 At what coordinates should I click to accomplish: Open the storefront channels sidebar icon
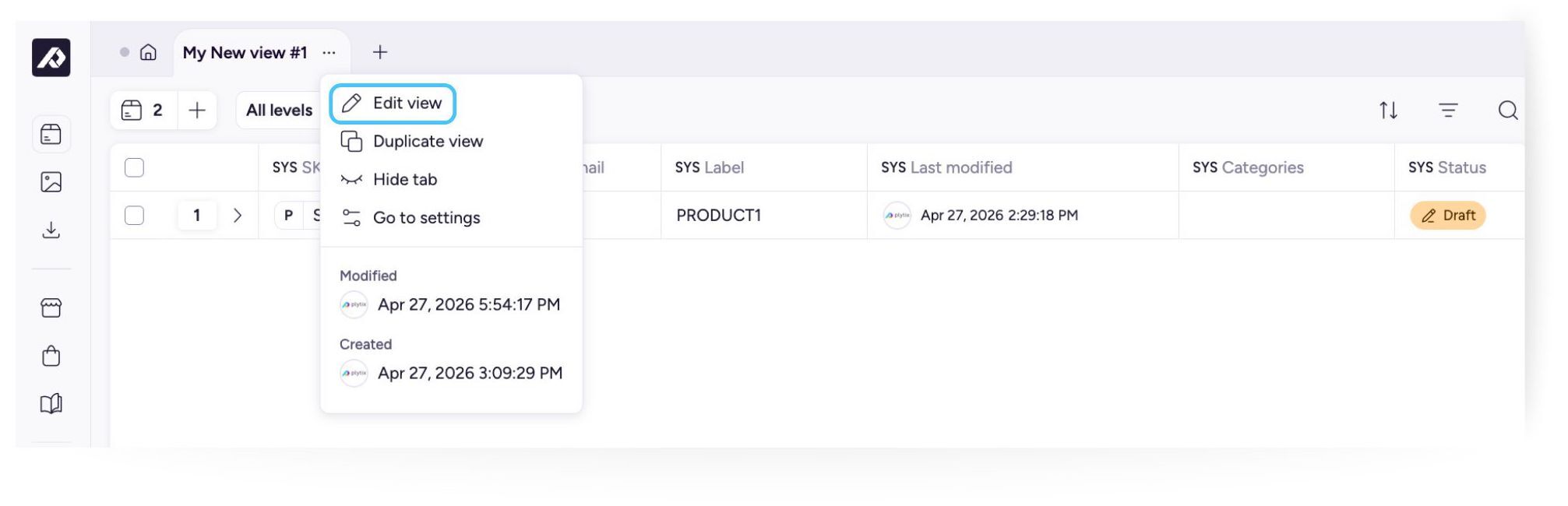coord(51,308)
